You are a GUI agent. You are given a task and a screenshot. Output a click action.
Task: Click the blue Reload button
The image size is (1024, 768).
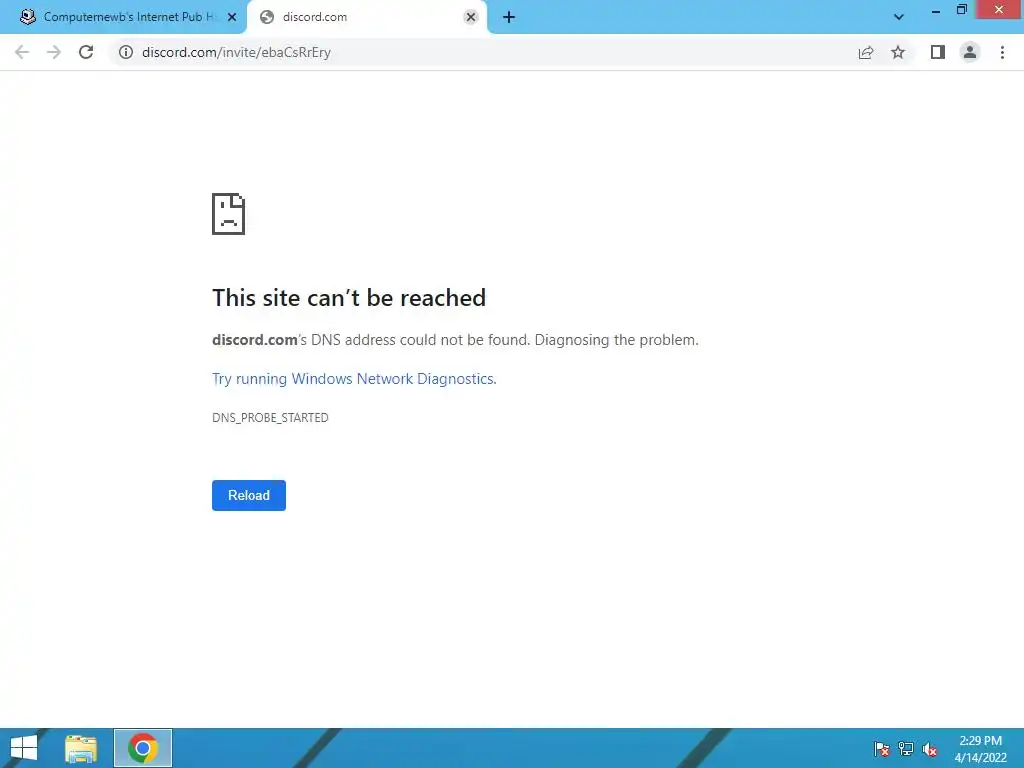[249, 495]
